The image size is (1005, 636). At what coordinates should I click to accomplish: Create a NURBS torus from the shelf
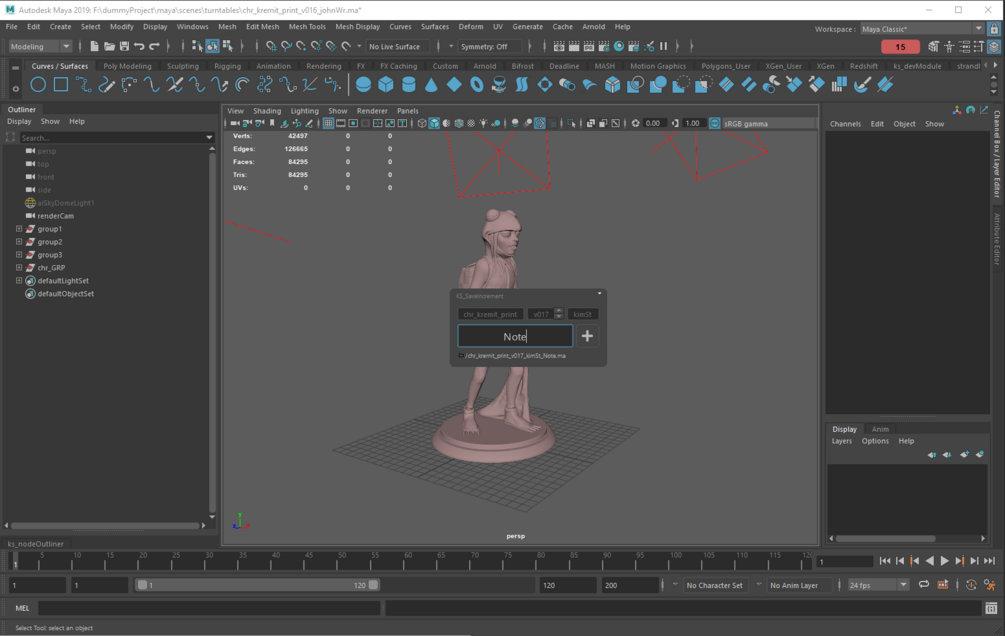(x=477, y=85)
